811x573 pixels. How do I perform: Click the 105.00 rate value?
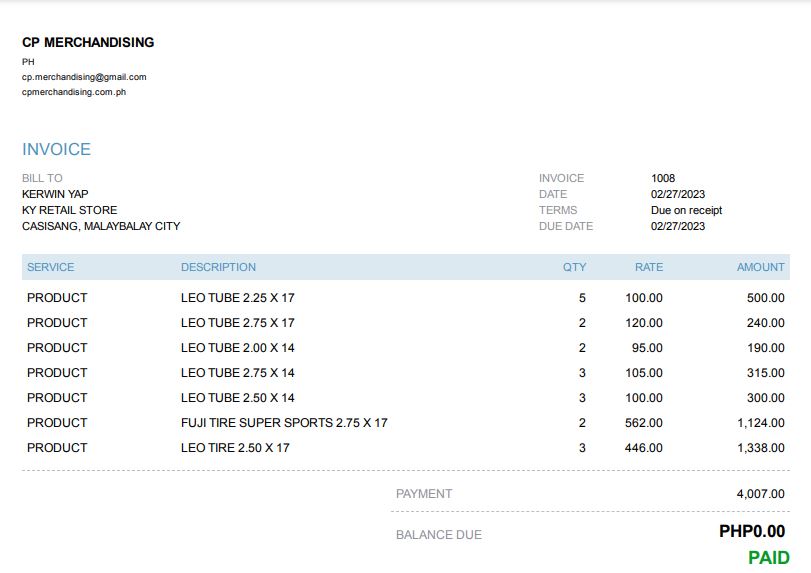pyautogui.click(x=644, y=373)
